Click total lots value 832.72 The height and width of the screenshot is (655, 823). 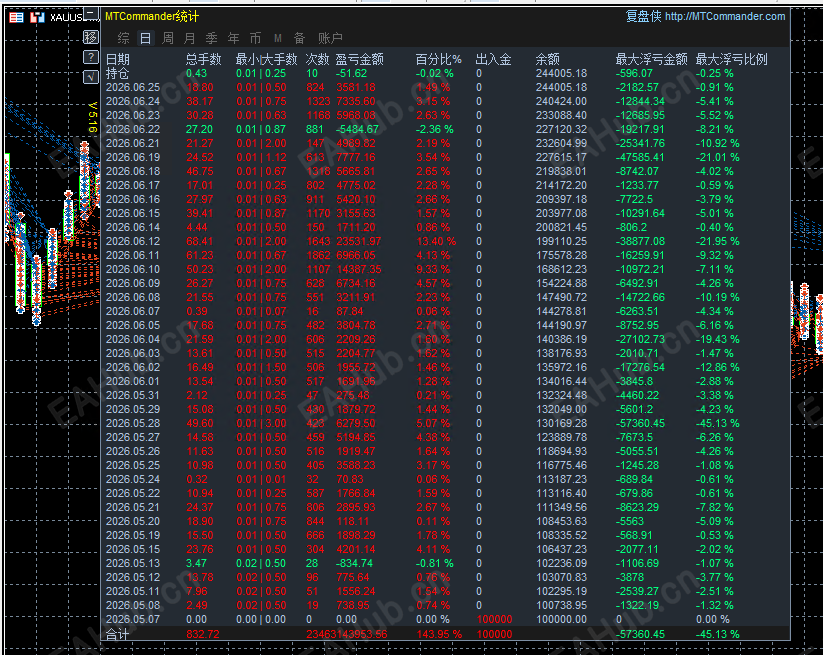(203, 634)
